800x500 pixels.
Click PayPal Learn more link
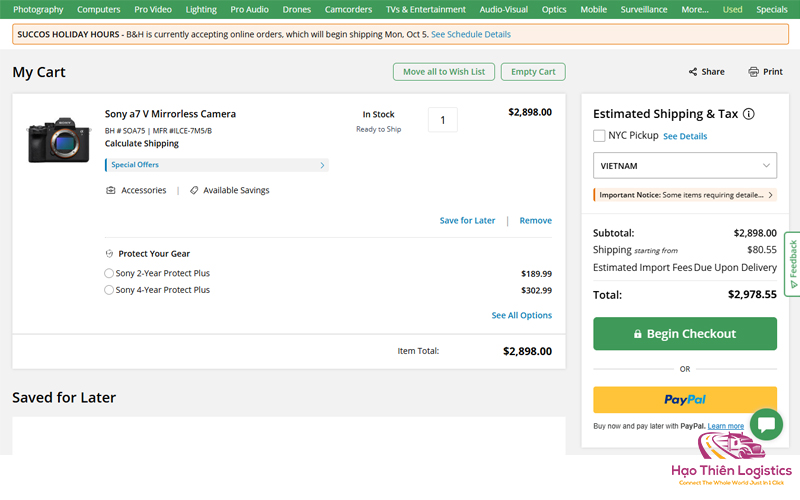pos(726,426)
